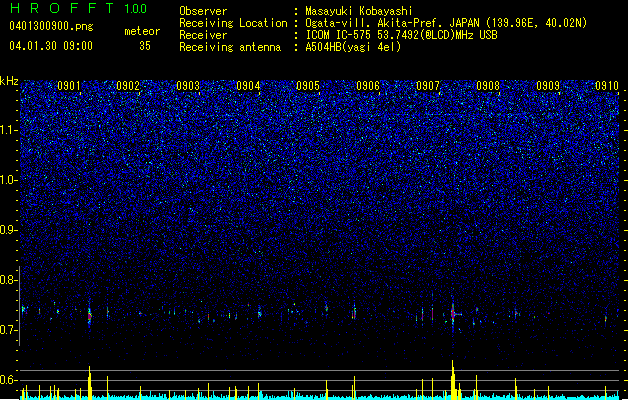Click the meteor label

142,31
